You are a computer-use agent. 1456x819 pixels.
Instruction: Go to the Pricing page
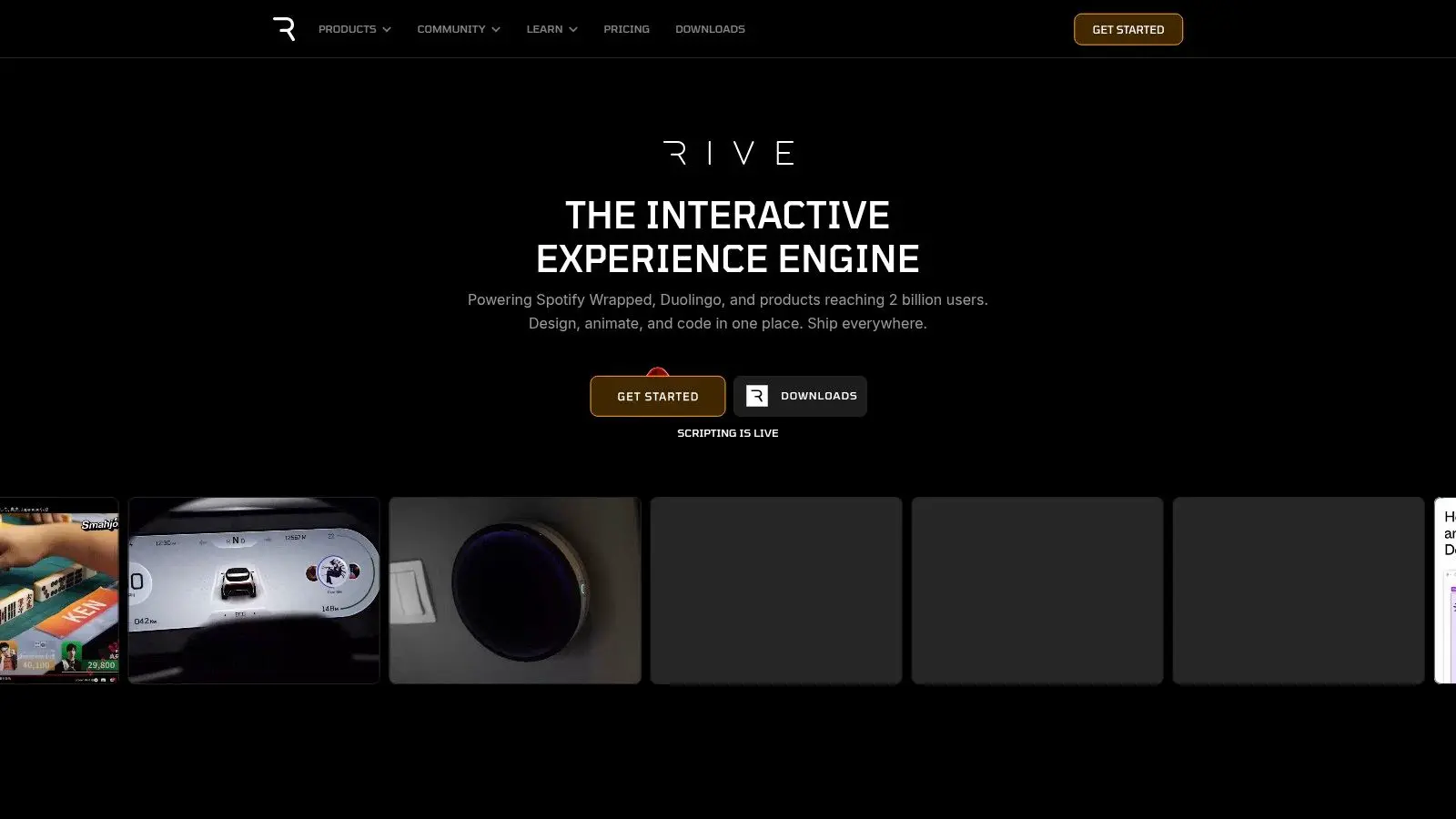627,29
